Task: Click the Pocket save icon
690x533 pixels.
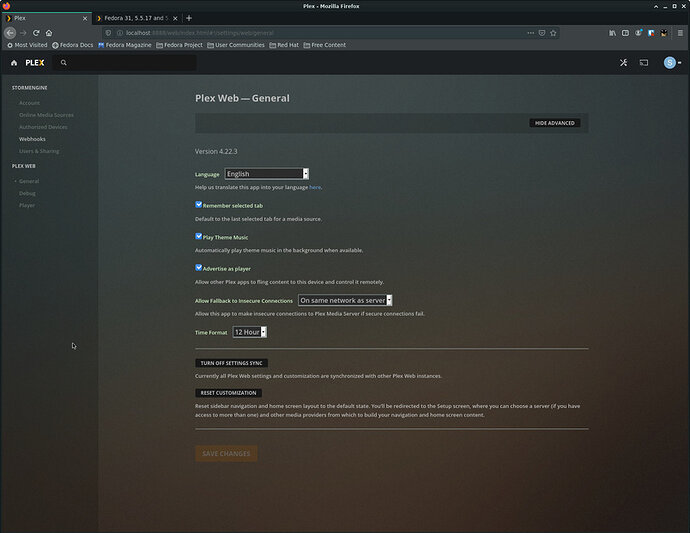Action: [x=542, y=33]
